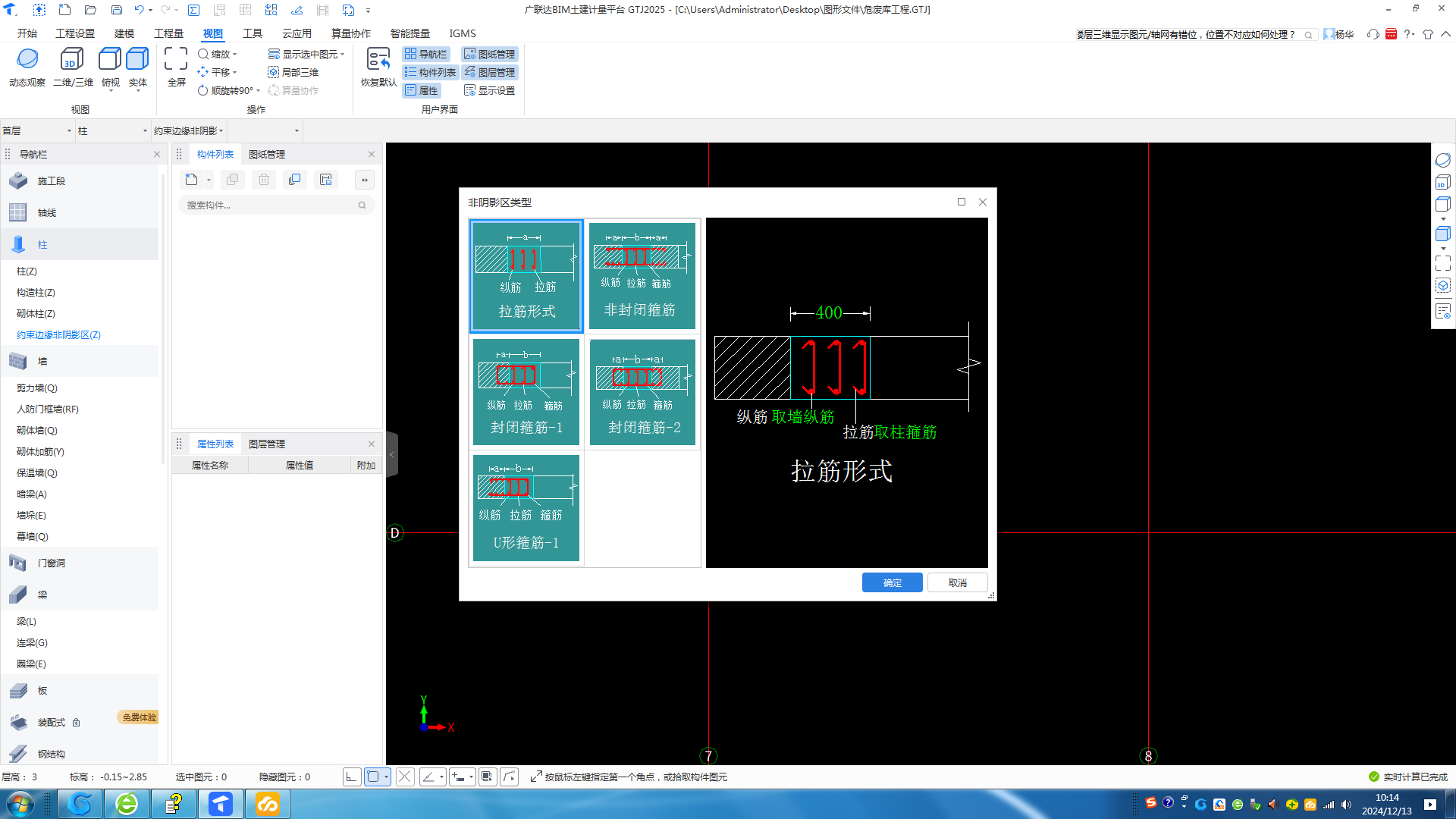This screenshot has width=1456, height=819.
Task: Toggle the 图层管理 panel button
Action: pyautogui.click(x=489, y=72)
